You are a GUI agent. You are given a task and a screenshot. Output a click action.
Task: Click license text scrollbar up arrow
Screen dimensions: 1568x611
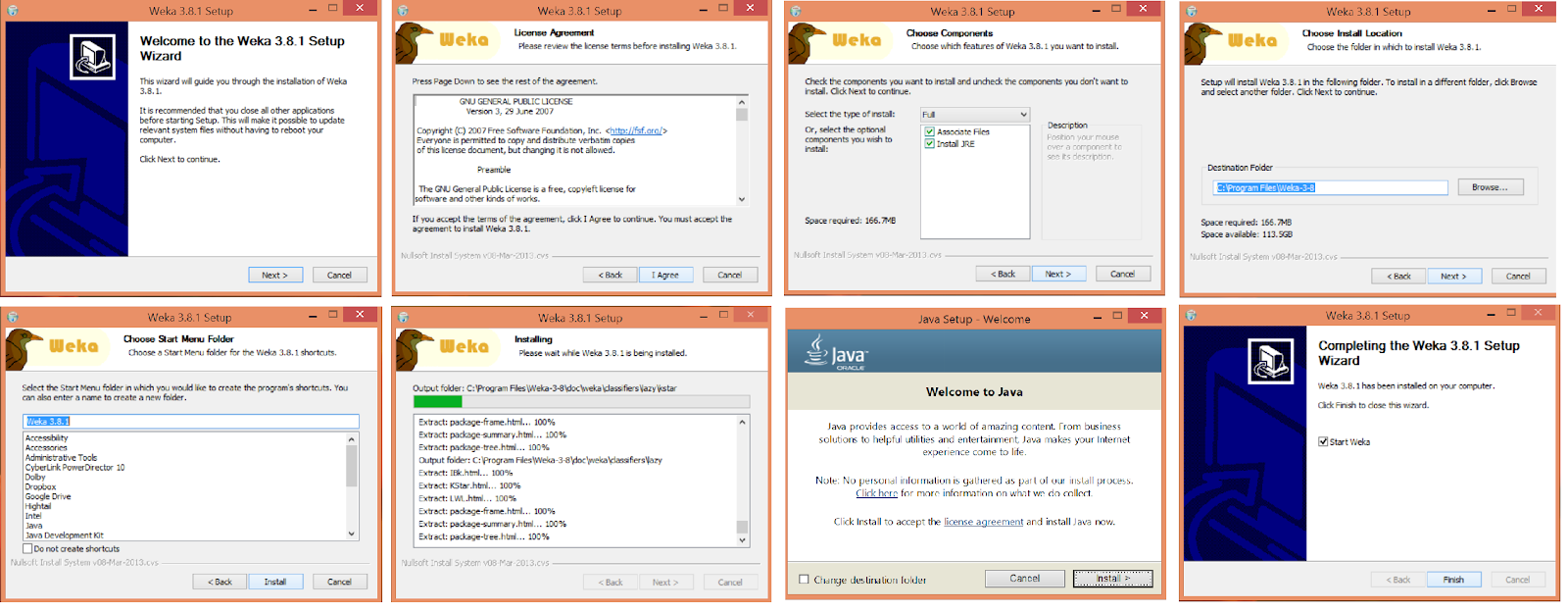click(742, 102)
